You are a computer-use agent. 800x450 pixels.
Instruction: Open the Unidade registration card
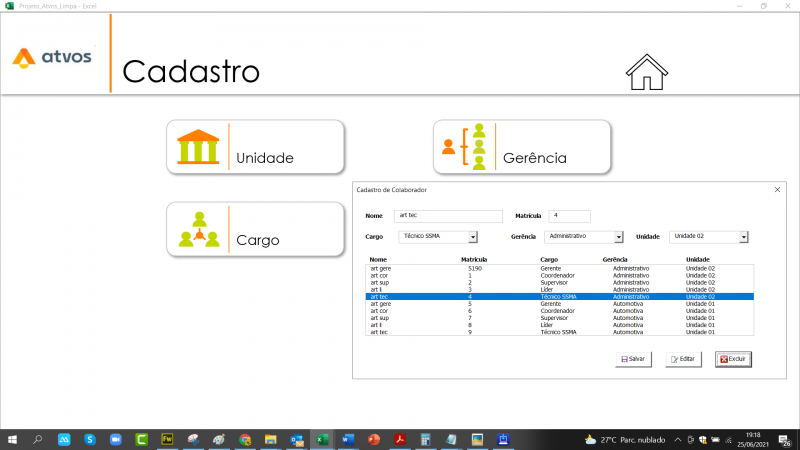coord(255,147)
